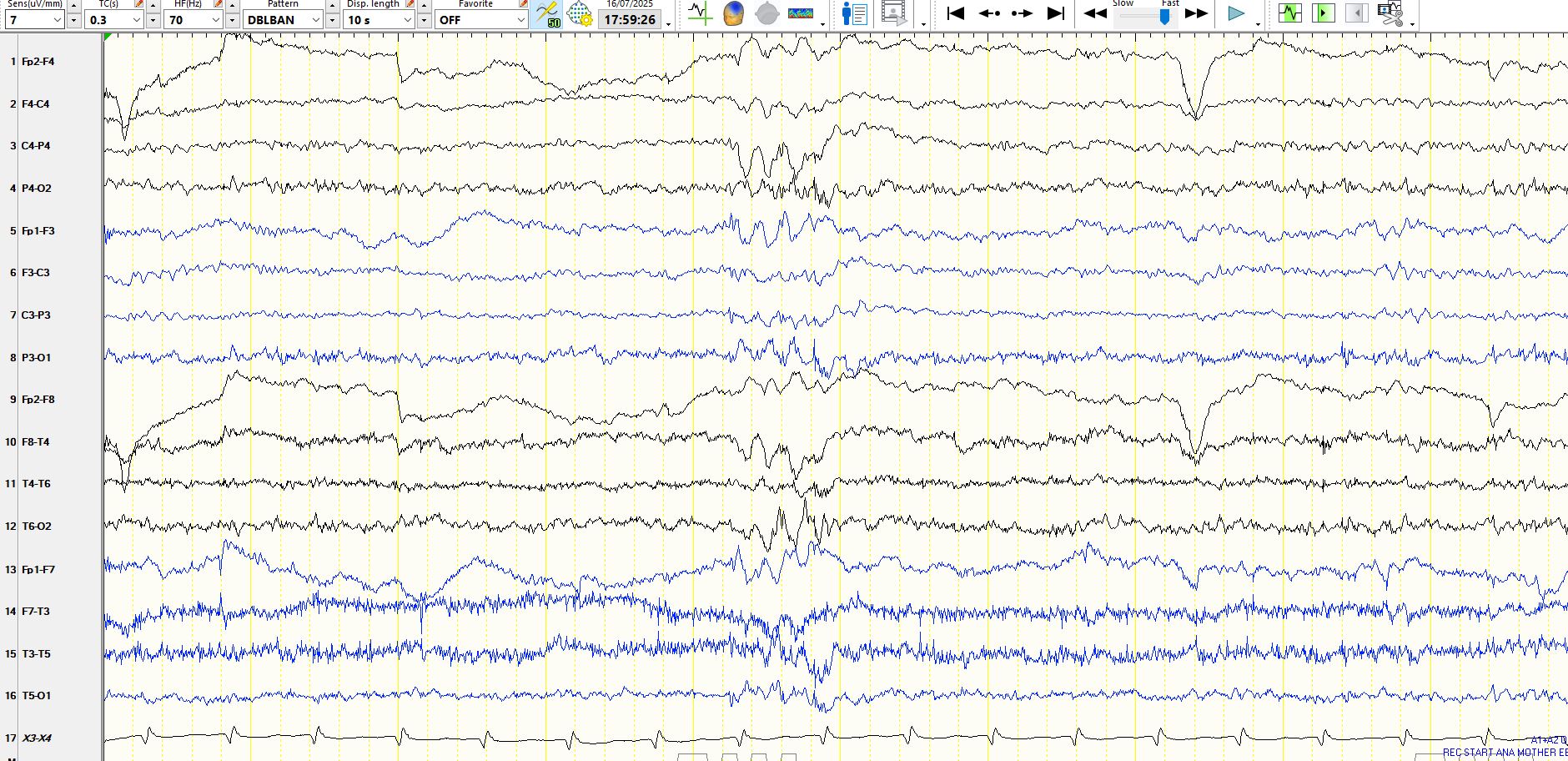This screenshot has width=1568, height=761.
Task: Select channel label P3-O1
Action: [37, 358]
